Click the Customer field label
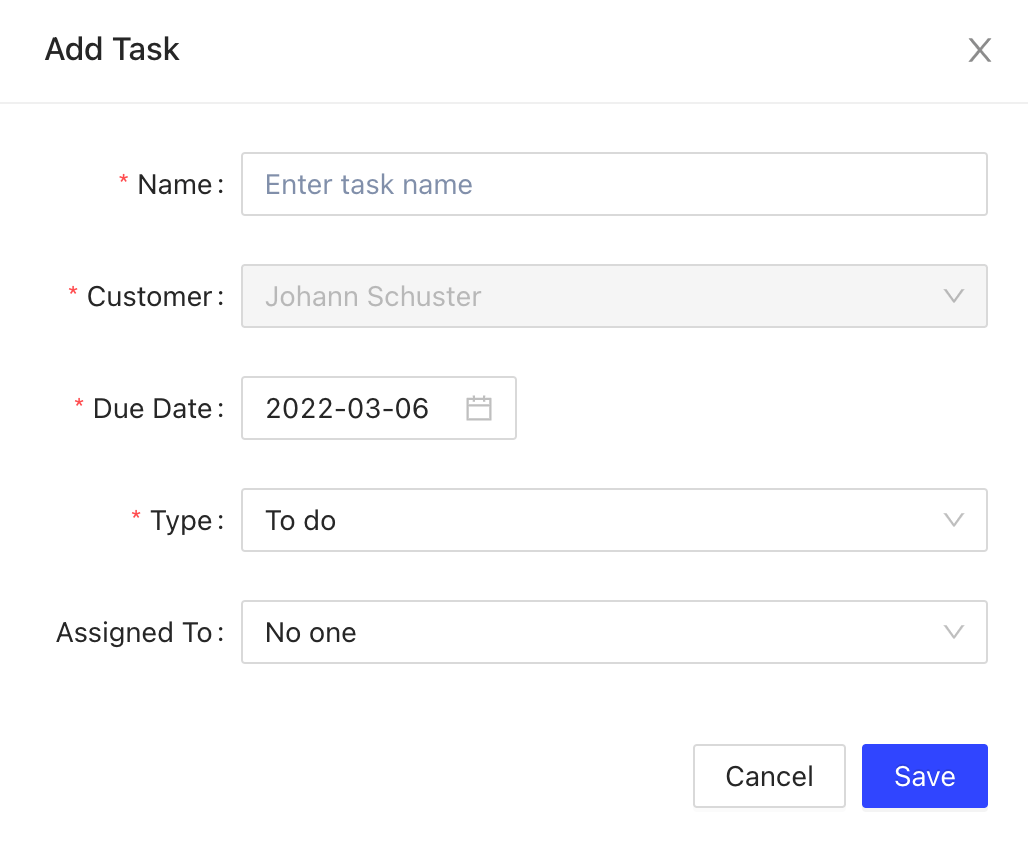 pyautogui.click(x=149, y=297)
